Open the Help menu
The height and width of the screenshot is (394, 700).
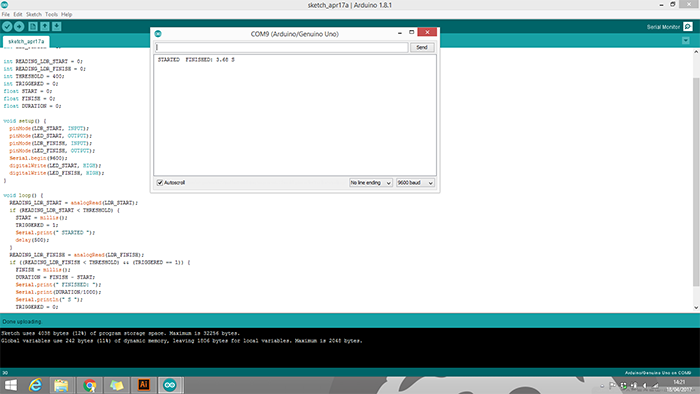[x=67, y=14]
